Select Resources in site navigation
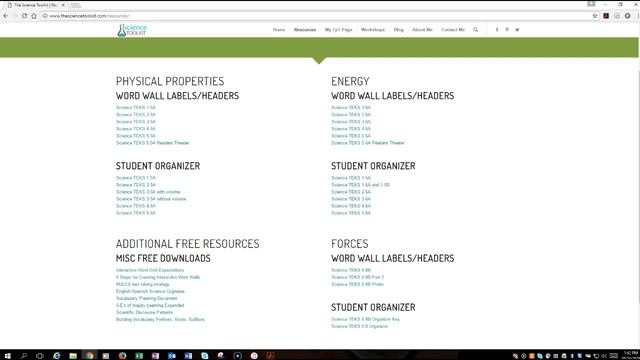640x360 pixels. [305, 30]
